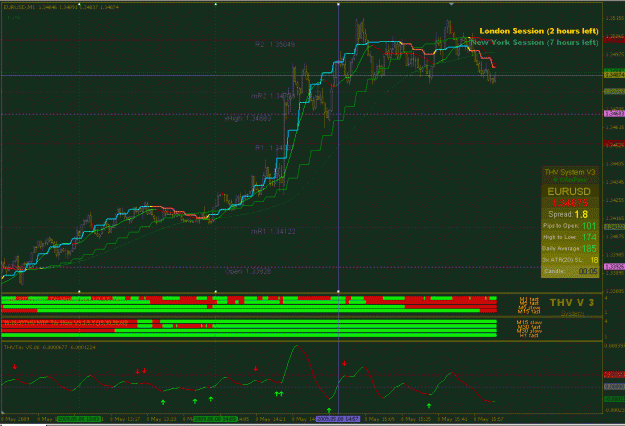Click the 3x ATR(20) SL 18 row
The image size is (625, 426).
click(x=570, y=260)
